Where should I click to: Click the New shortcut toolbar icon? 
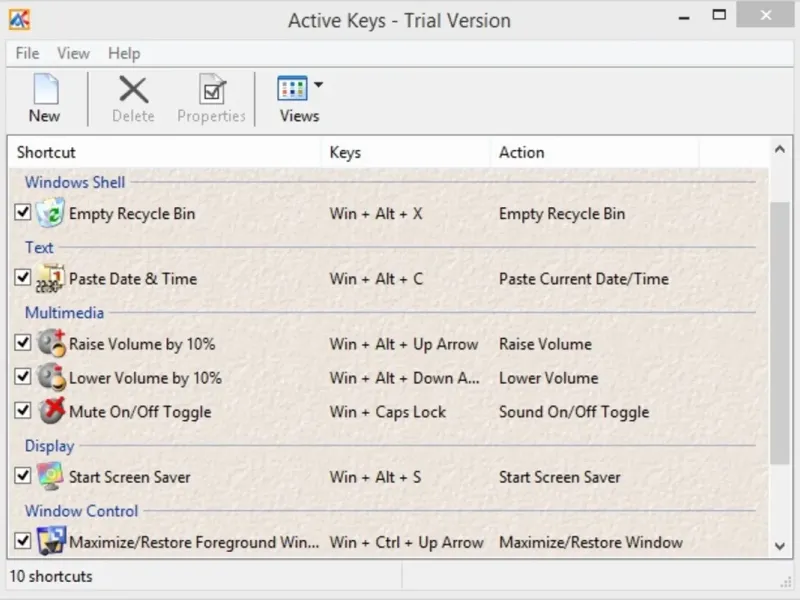pos(45,89)
